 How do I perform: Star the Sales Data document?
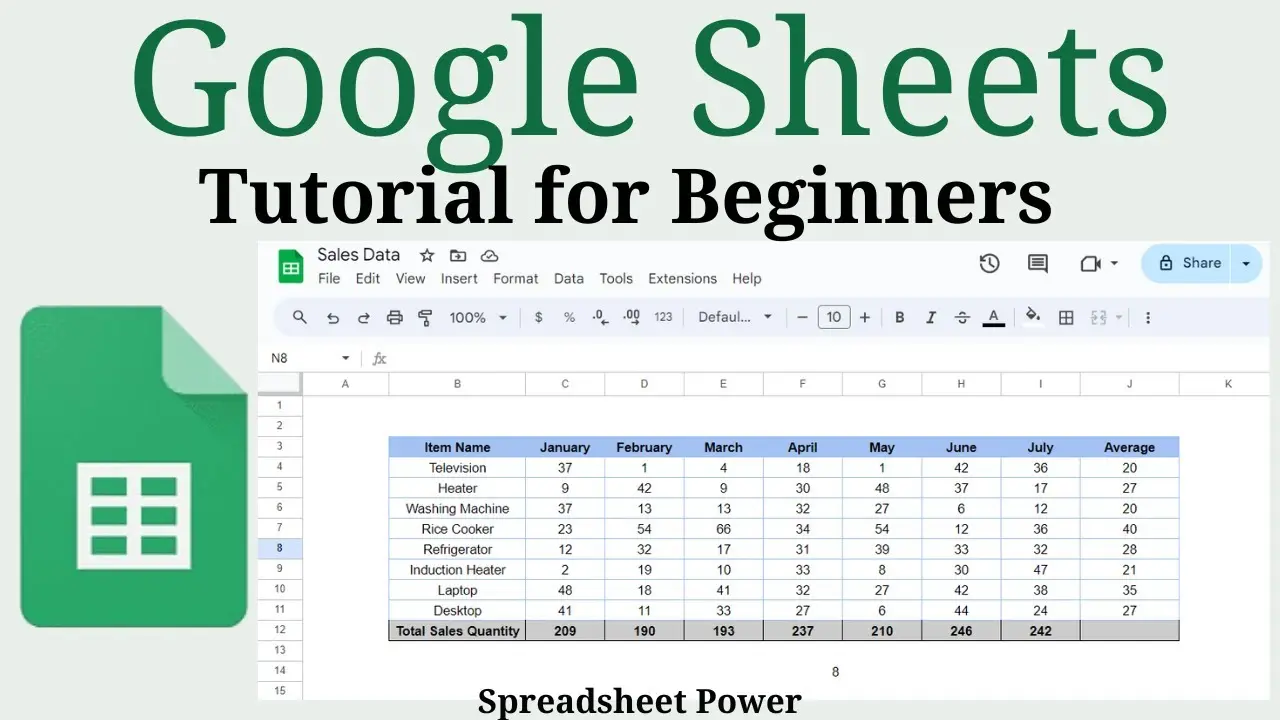[x=427, y=256]
